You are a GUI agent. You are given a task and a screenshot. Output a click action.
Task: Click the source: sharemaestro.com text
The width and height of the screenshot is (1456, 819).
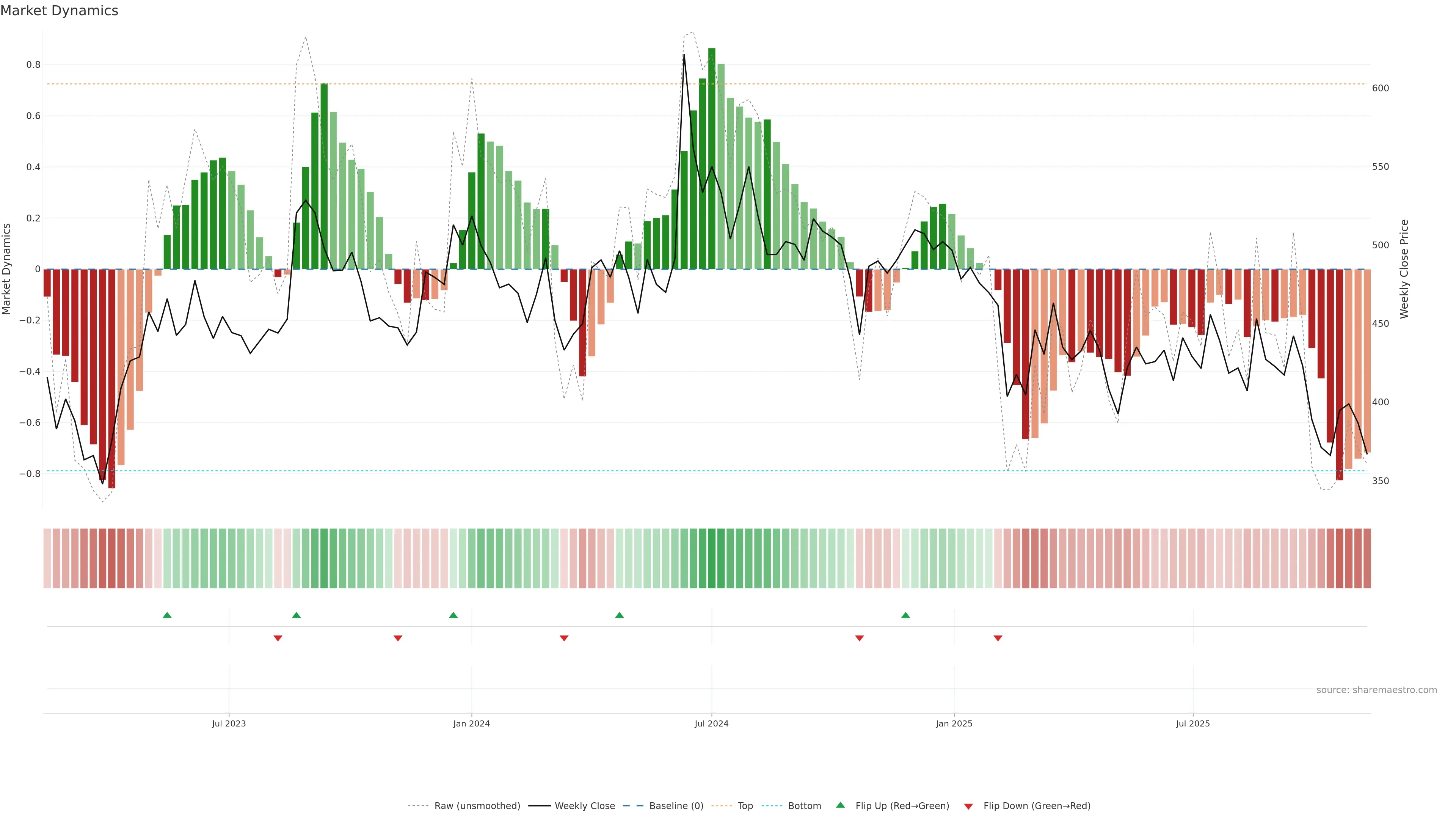[1376, 690]
